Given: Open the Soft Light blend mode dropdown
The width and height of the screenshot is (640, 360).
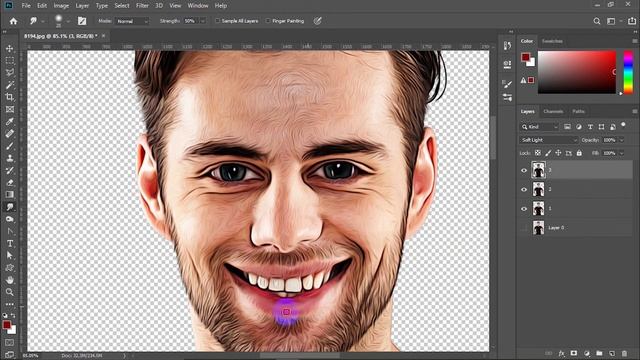Looking at the screenshot, I should click(549, 140).
